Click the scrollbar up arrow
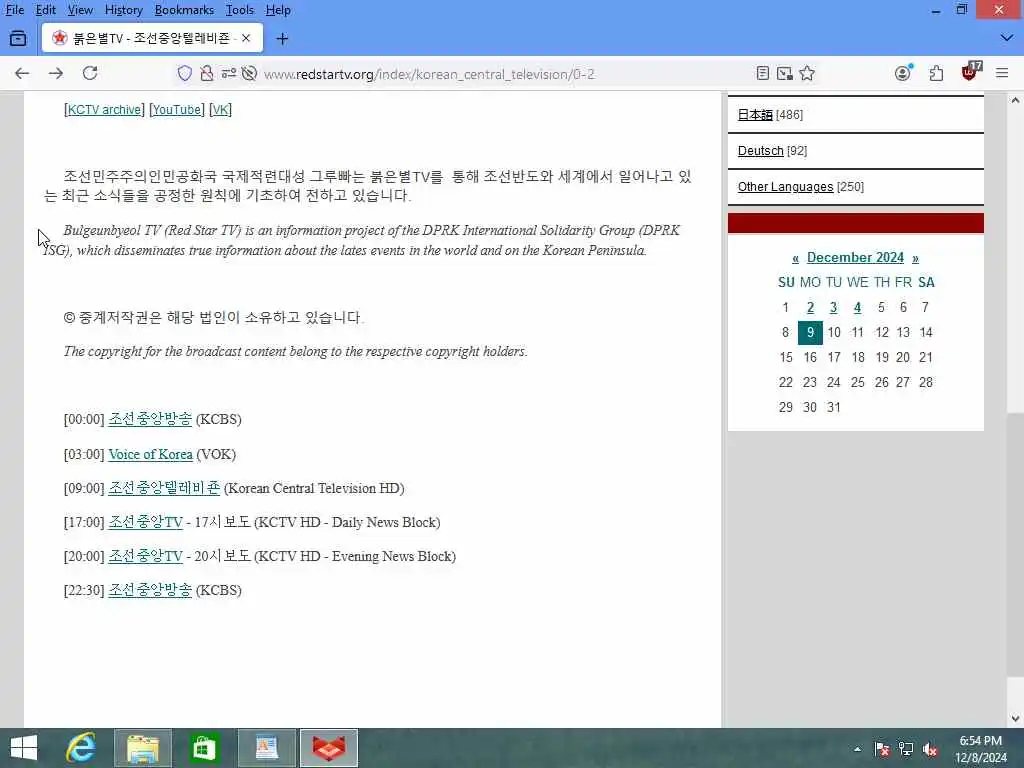The image size is (1024, 768). click(1015, 100)
